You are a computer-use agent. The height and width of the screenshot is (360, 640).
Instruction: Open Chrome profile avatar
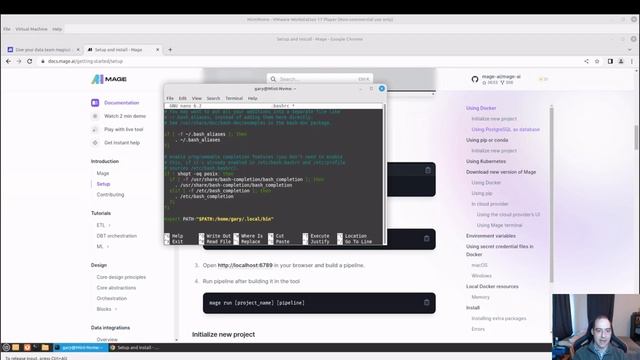point(621,61)
